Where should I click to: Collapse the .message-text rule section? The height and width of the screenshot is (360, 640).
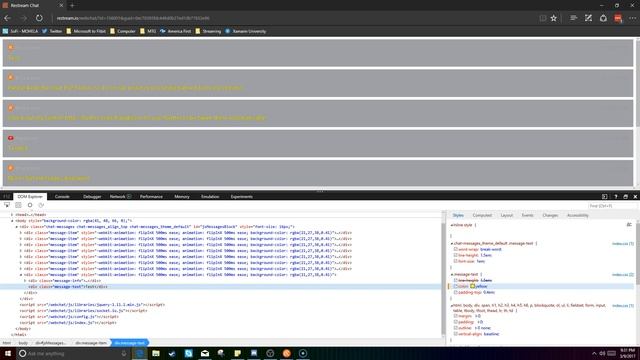pyautogui.click(x=451, y=274)
